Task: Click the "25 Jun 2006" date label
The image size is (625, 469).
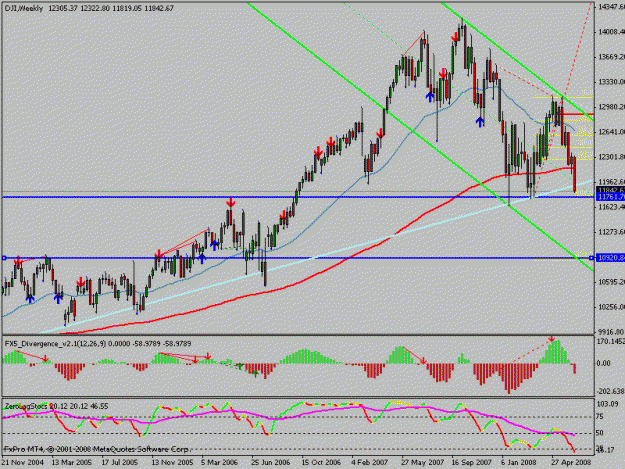Action: tap(270, 462)
